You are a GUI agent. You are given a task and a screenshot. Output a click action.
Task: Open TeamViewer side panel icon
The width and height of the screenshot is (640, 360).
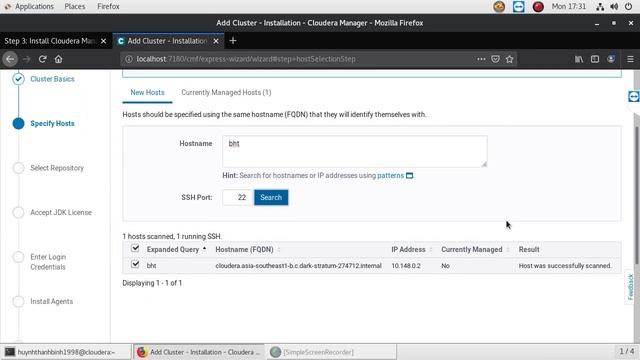click(x=633, y=96)
